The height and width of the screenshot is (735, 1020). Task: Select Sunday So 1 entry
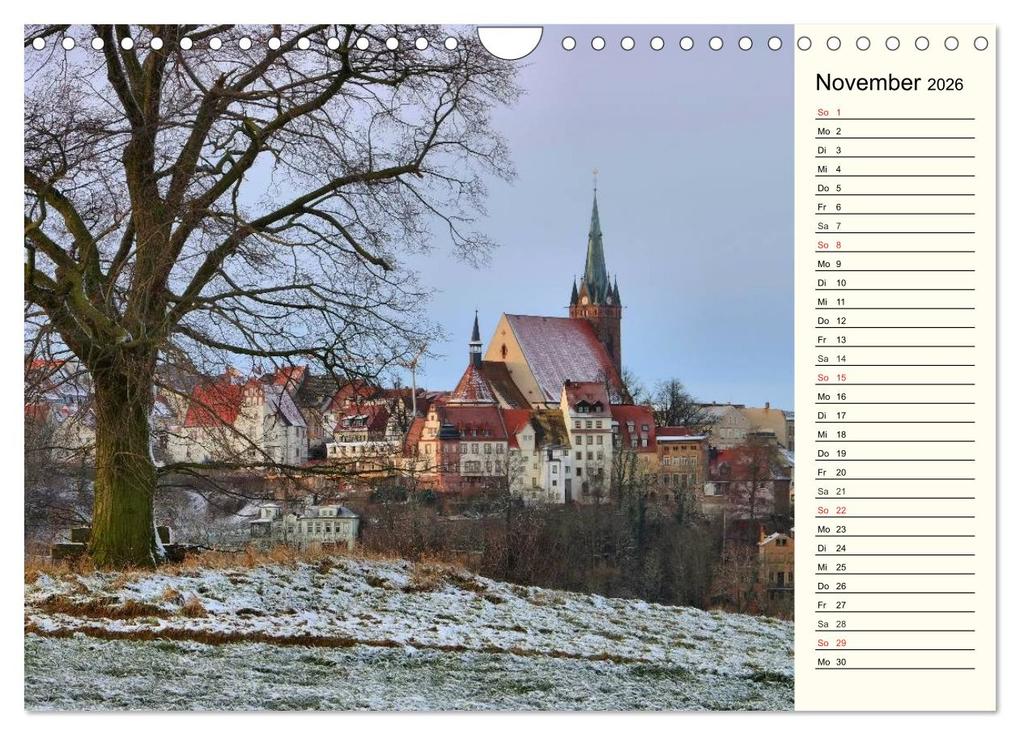(x=830, y=113)
